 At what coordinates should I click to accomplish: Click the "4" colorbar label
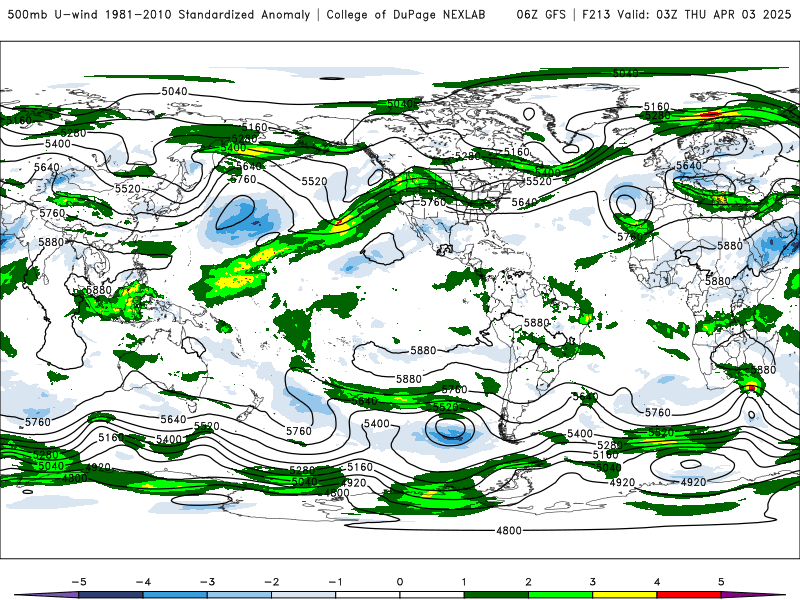(x=657, y=582)
